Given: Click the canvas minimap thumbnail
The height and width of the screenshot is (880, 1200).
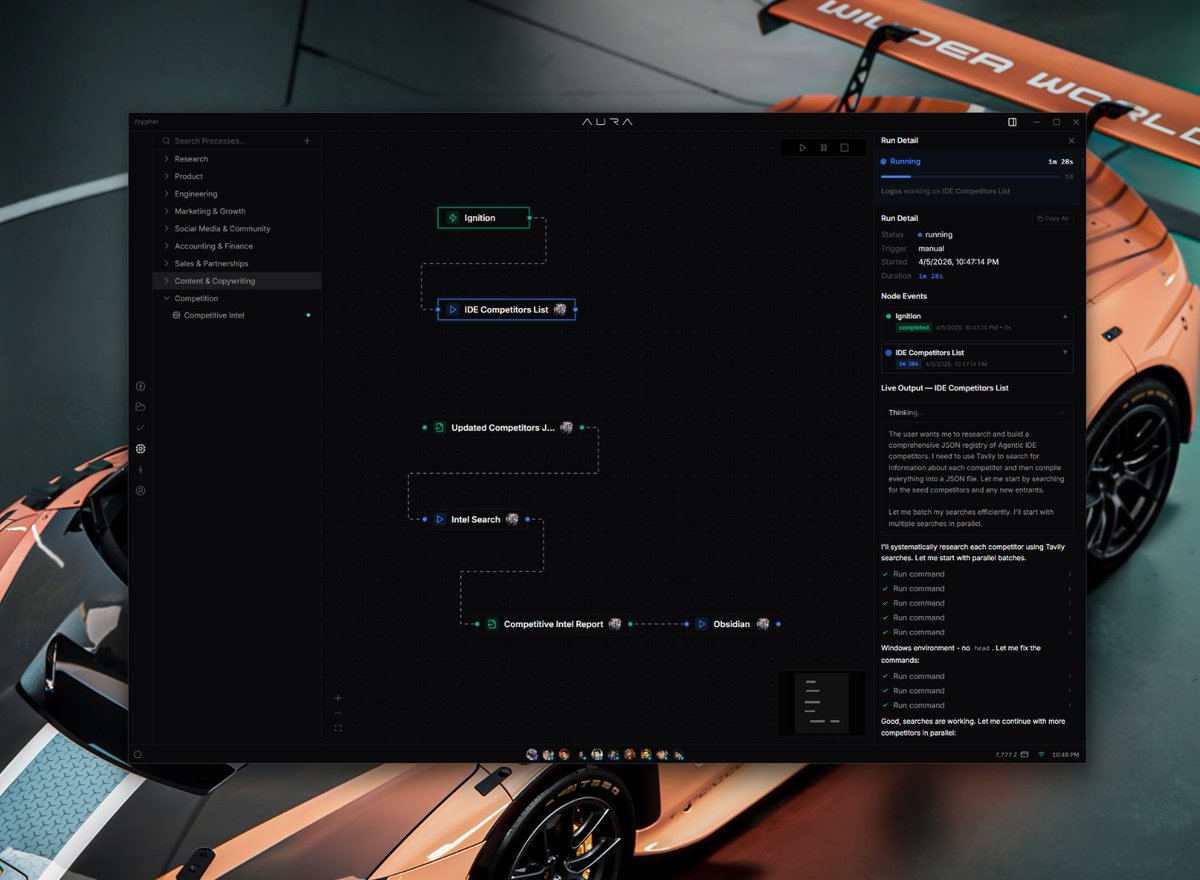Looking at the screenshot, I should tap(822, 703).
